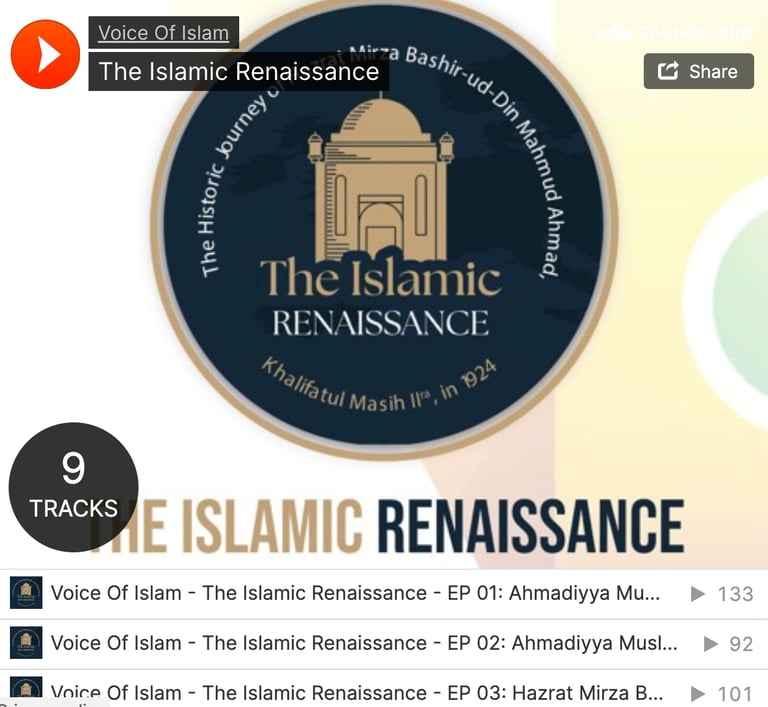Open the Voice Of Islam profile link
768x707 pixels.
click(164, 33)
